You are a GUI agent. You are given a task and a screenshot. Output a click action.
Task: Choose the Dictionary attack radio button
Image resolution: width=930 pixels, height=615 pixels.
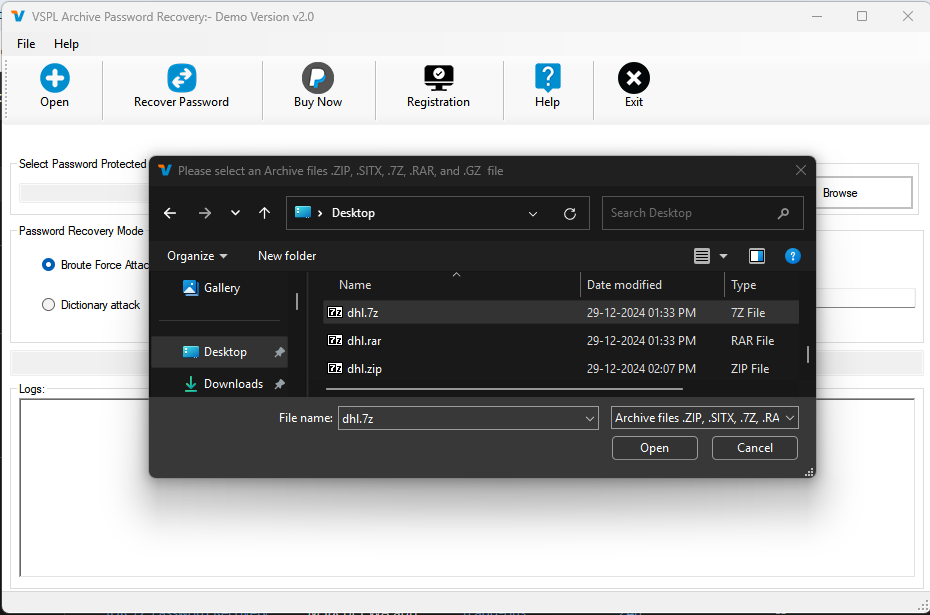[x=48, y=304]
